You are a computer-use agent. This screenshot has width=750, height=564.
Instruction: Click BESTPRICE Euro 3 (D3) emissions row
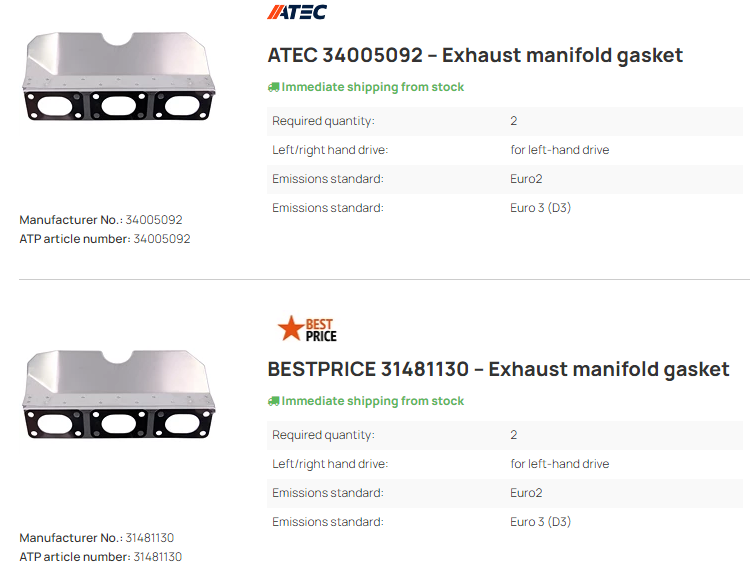click(x=505, y=522)
